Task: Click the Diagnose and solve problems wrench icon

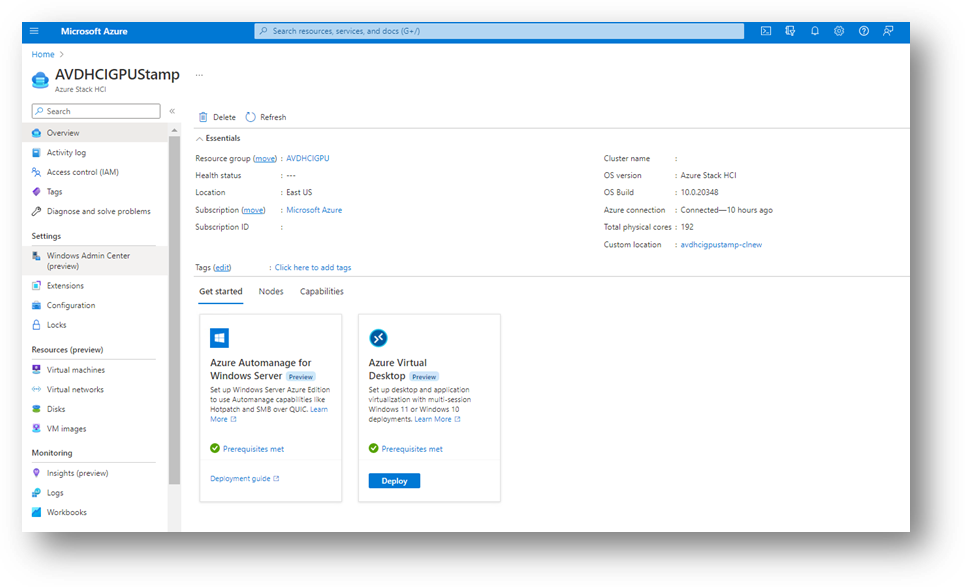Action: click(36, 212)
